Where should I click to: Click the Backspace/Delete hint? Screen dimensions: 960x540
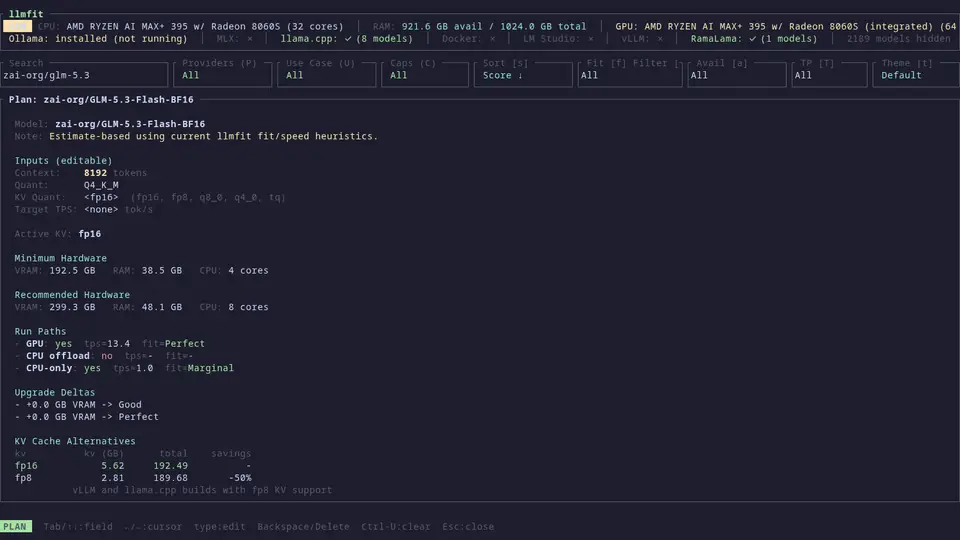click(303, 527)
